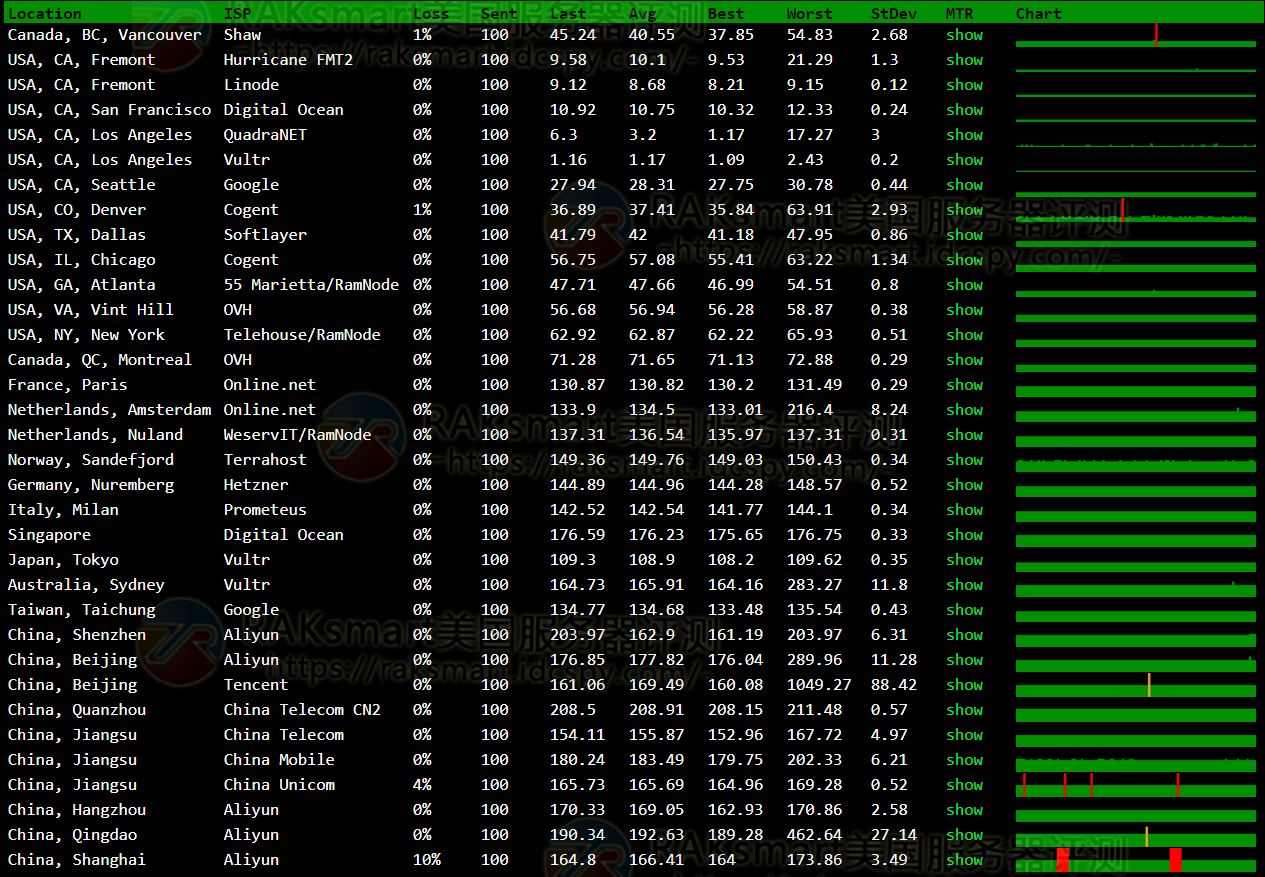Viewport: 1265px width, 877px height.
Task: Select the Denver Cogent latency chart
Action: [x=1136, y=210]
